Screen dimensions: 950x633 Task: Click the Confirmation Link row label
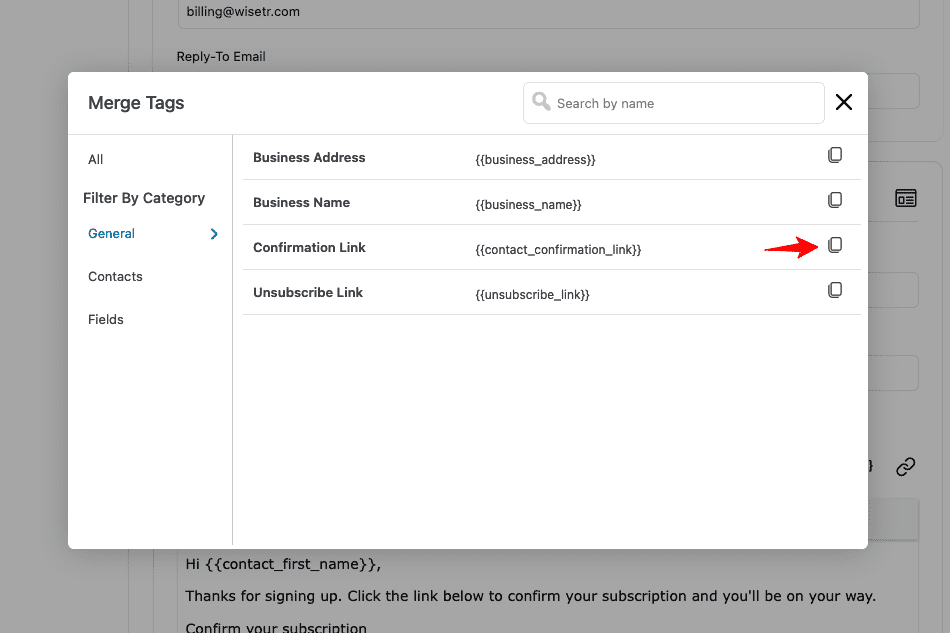click(309, 247)
